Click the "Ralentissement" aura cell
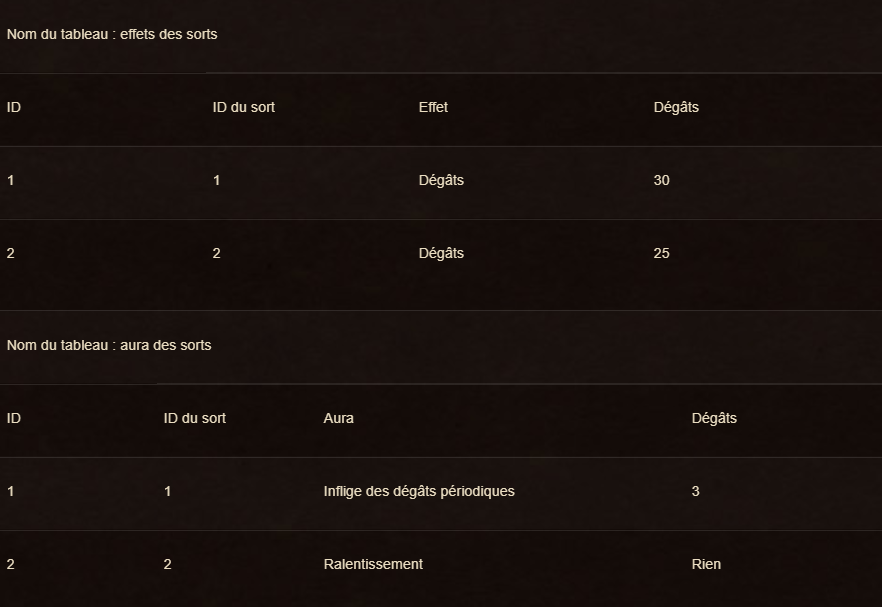Viewport: 882px width, 607px height. (x=373, y=564)
